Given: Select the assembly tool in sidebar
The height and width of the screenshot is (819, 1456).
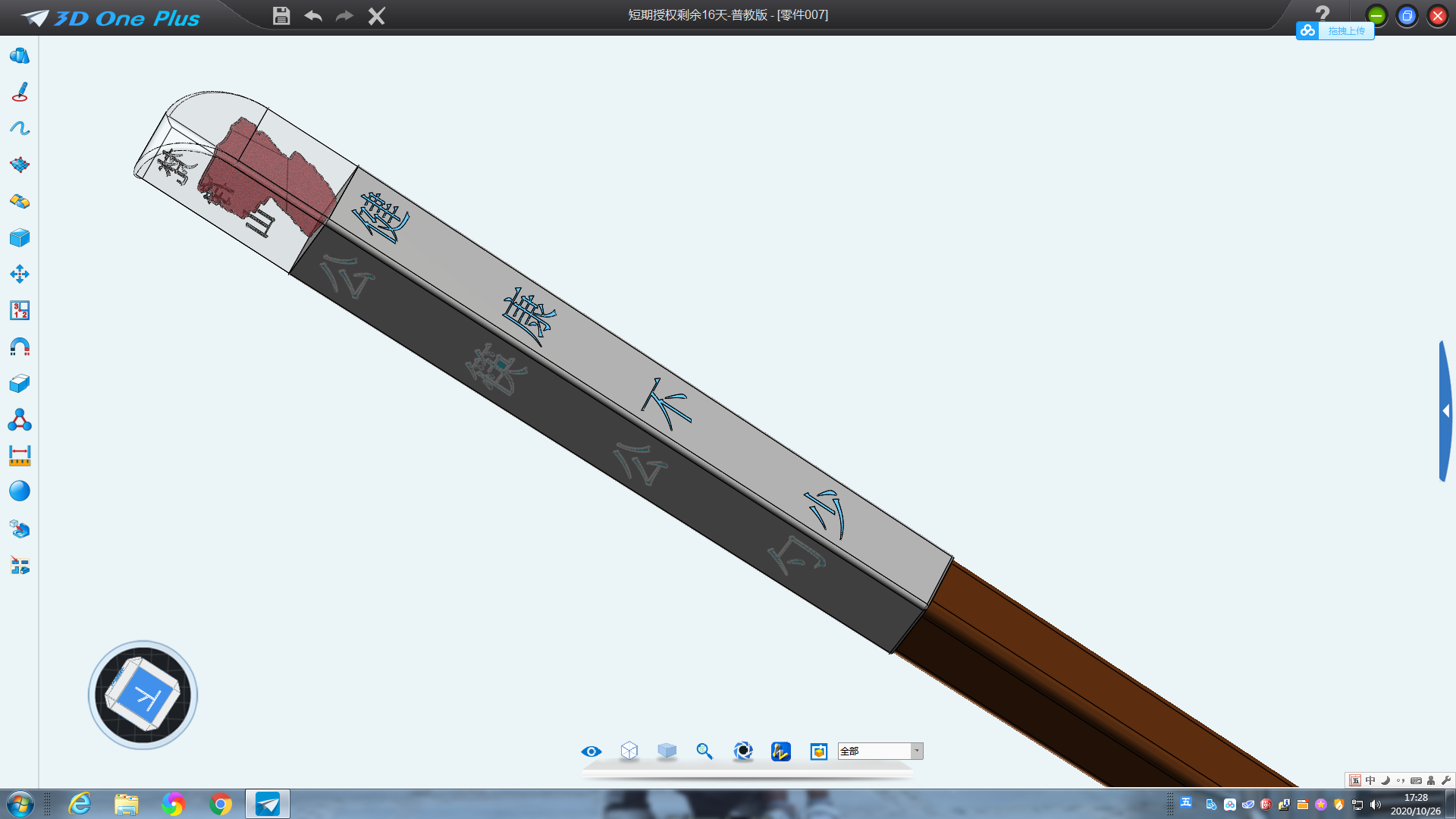Looking at the screenshot, I should click(x=19, y=419).
